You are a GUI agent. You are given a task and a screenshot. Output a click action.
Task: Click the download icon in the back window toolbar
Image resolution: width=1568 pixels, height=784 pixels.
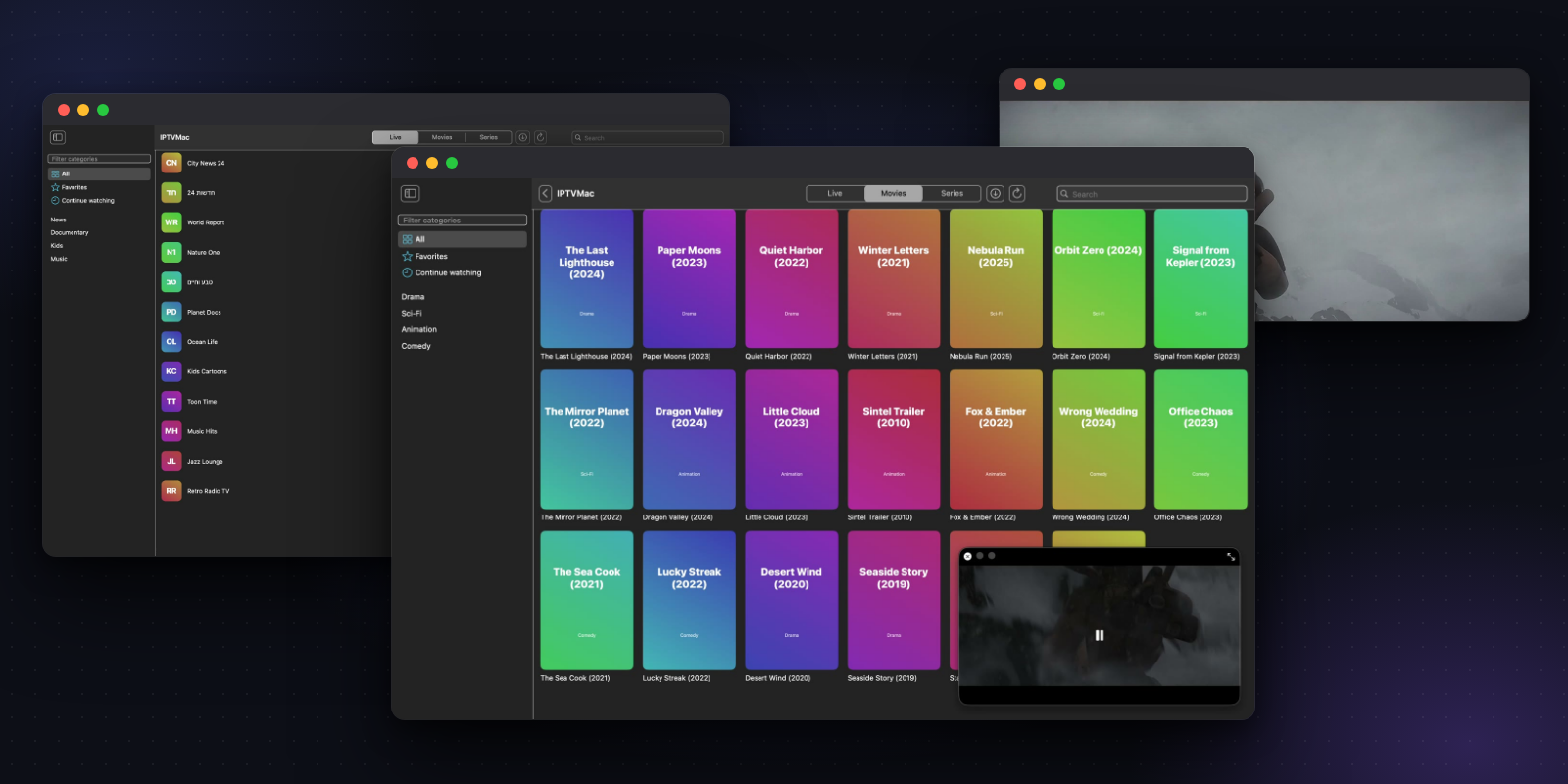pos(523,137)
